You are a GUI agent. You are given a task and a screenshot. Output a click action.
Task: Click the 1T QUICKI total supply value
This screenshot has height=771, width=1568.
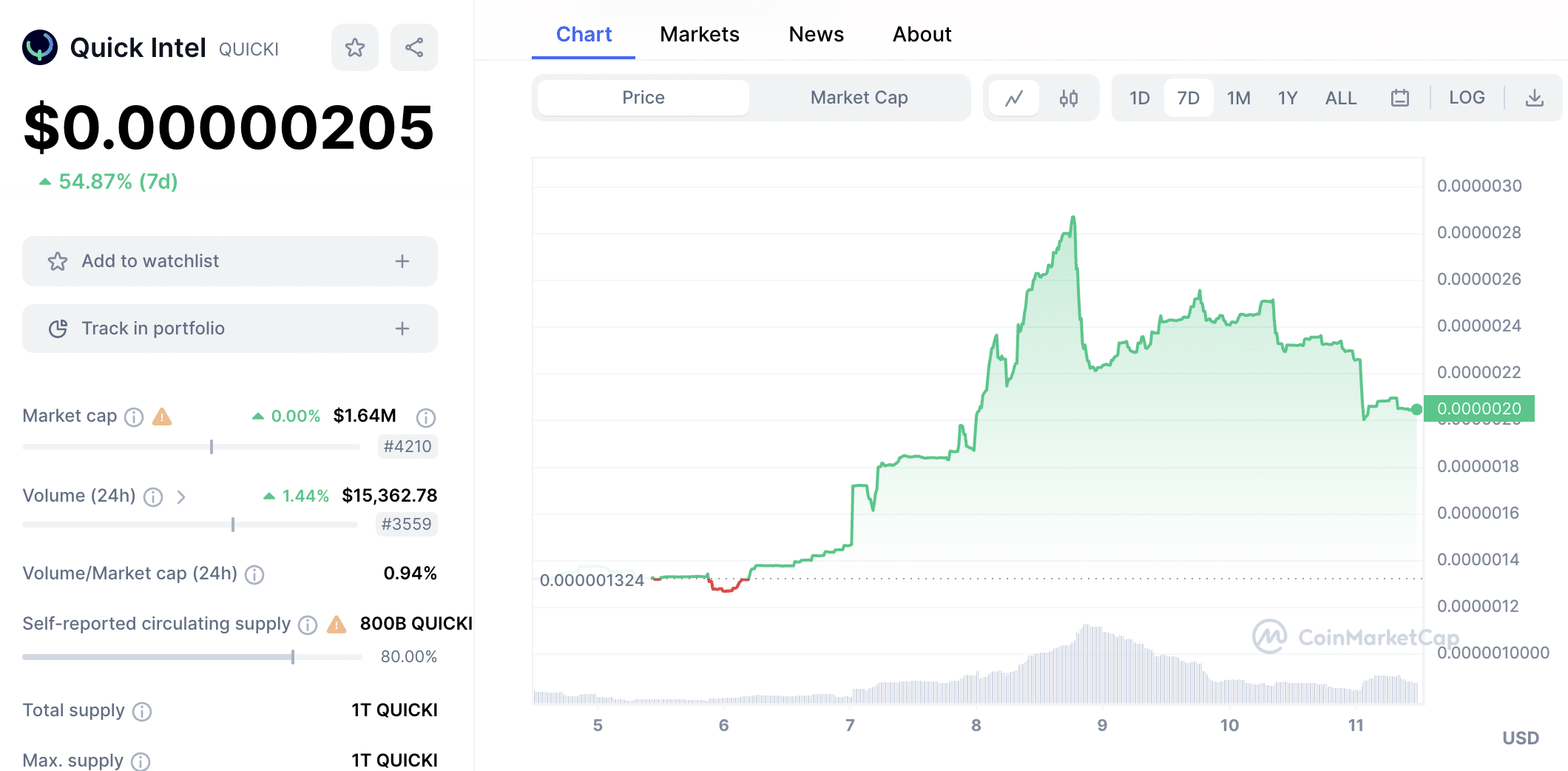[x=394, y=710]
